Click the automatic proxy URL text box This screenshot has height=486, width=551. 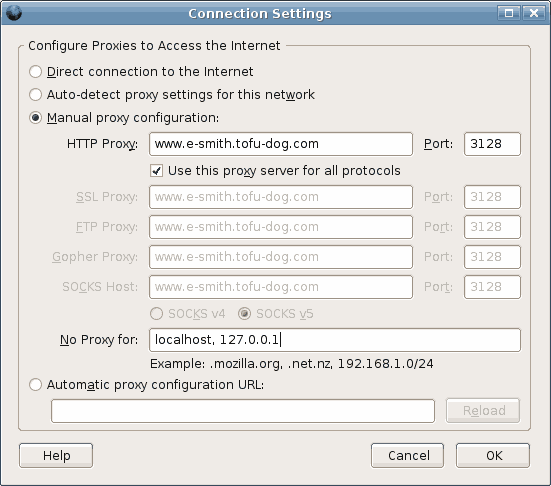[x=243, y=411]
